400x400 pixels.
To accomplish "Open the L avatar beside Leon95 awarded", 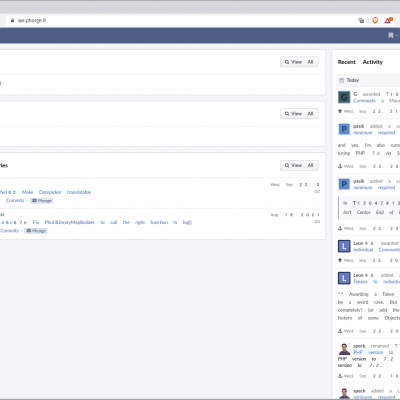I will [x=344, y=246].
